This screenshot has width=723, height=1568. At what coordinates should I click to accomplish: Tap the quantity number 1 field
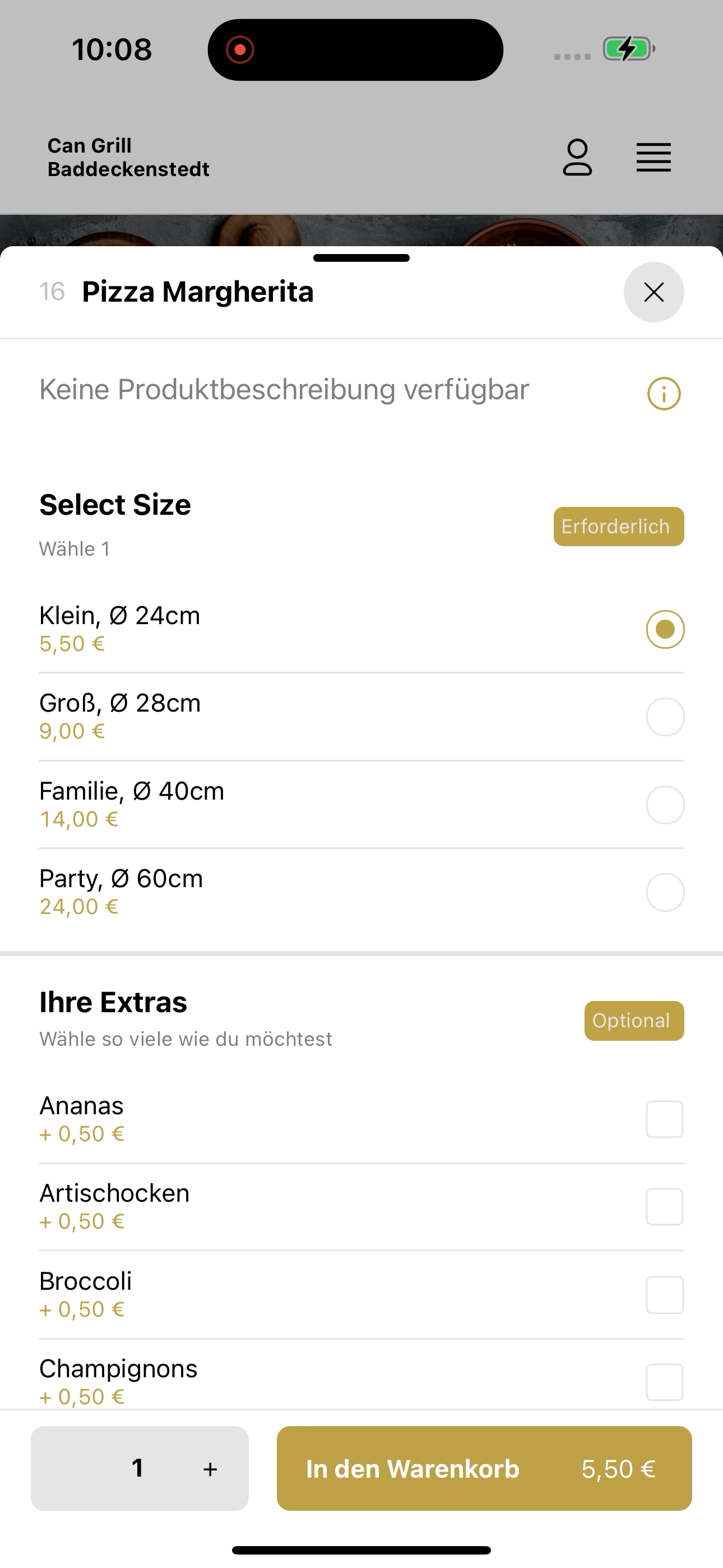pyautogui.click(x=138, y=1468)
